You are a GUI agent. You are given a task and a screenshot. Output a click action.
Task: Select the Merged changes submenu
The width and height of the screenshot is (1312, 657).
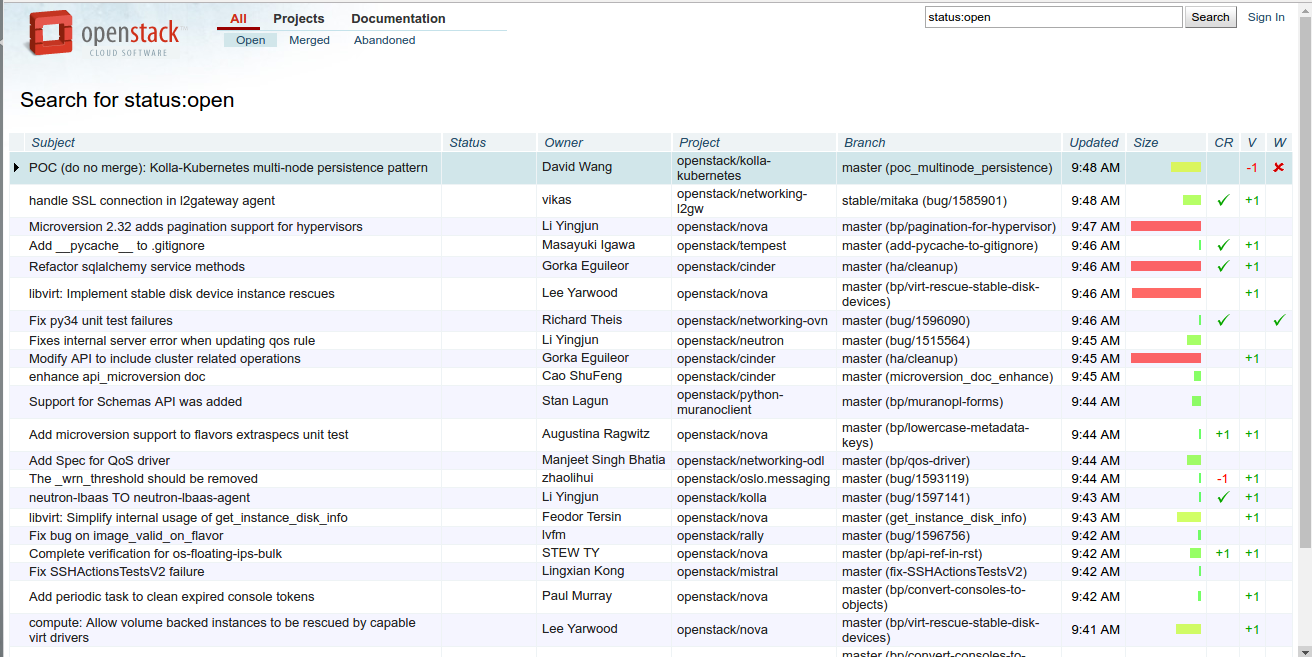(309, 40)
